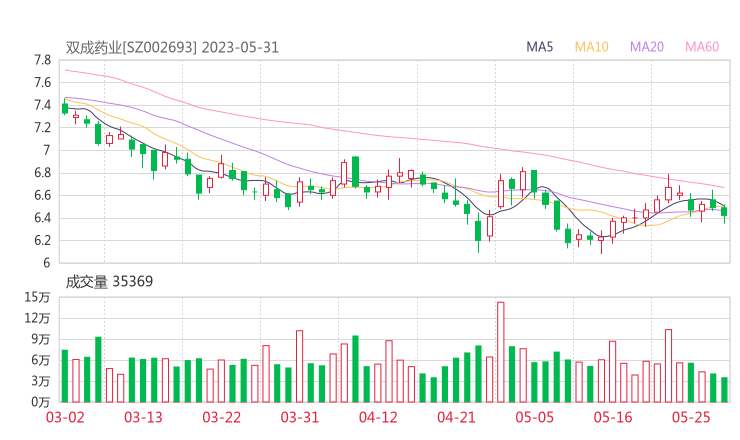Select the last green candlestick on the chart
The image size is (740, 440).
[x=724, y=212]
